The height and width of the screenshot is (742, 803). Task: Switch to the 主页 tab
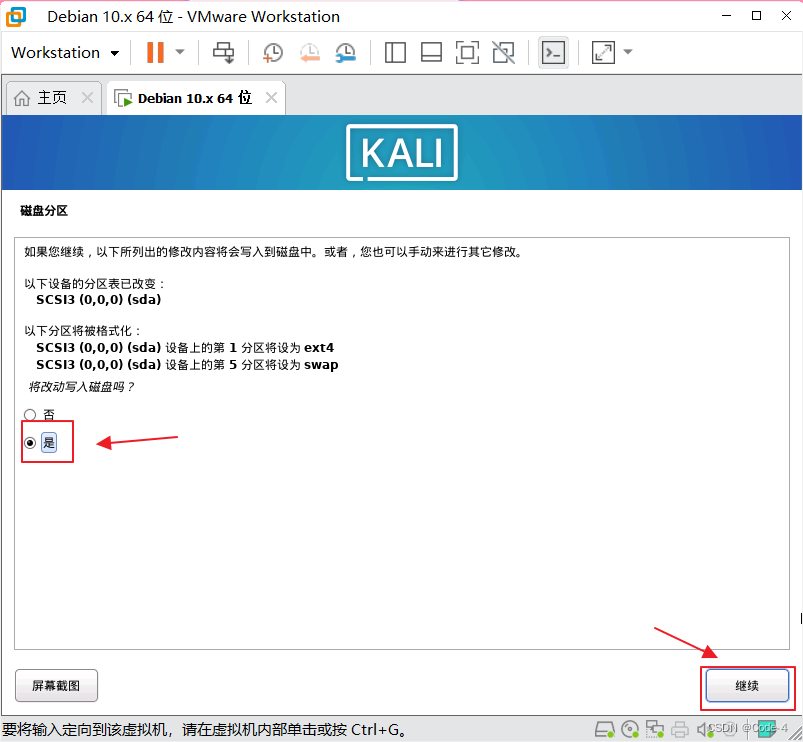(x=48, y=97)
